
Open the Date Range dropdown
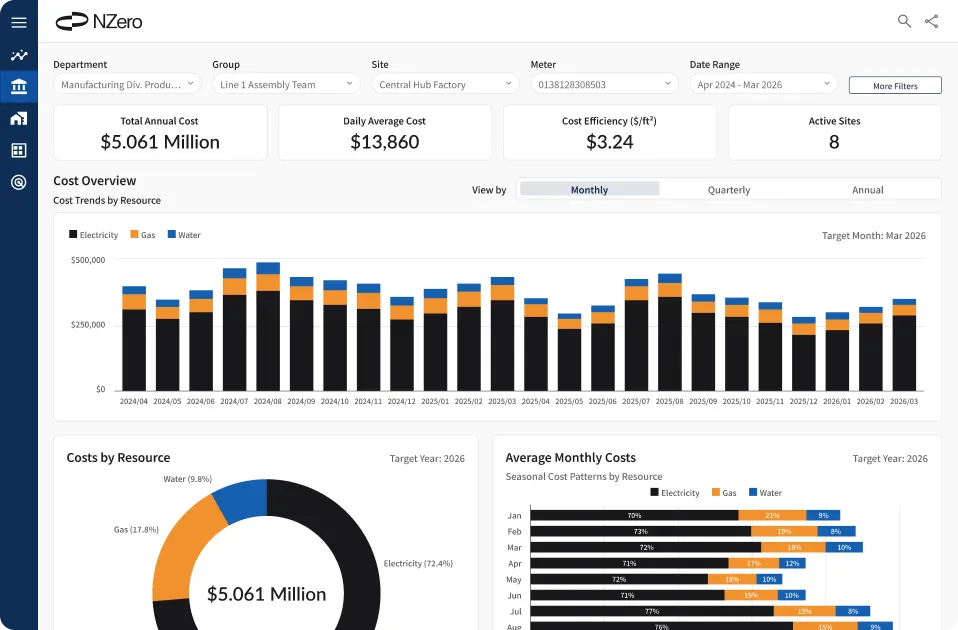pyautogui.click(x=763, y=85)
